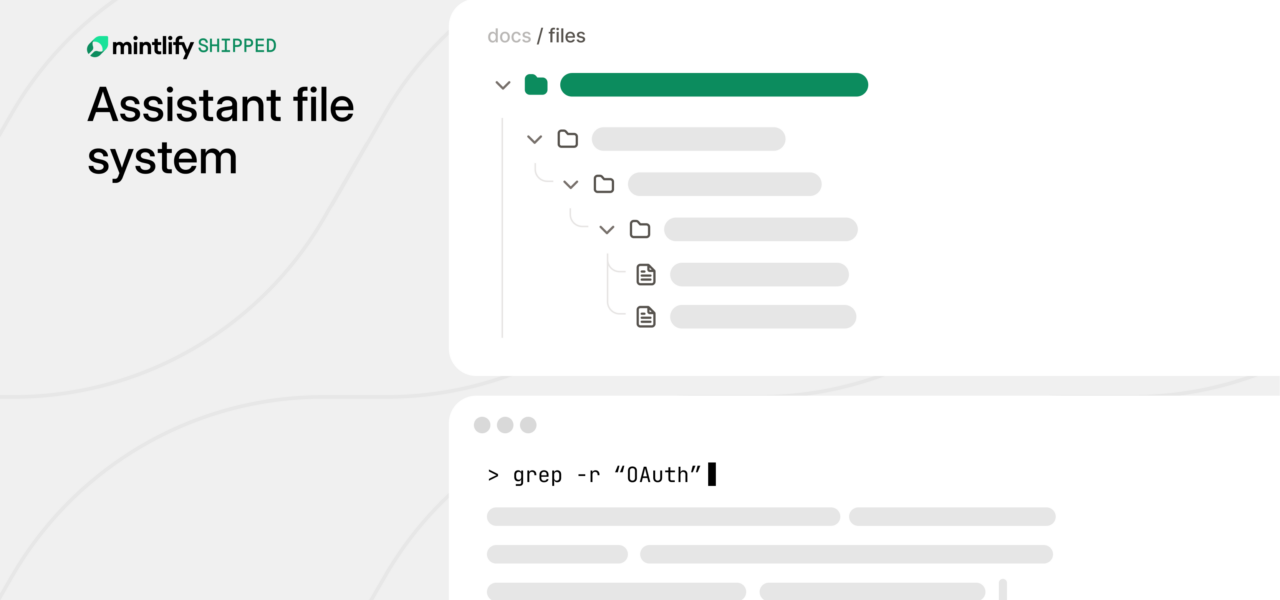Select the second-level outlined folder icon
The height and width of the screenshot is (600, 1280).
click(x=567, y=139)
